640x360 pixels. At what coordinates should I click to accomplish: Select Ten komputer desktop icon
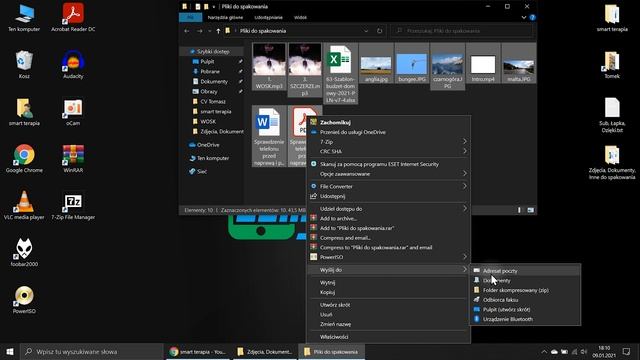pyautogui.click(x=24, y=17)
